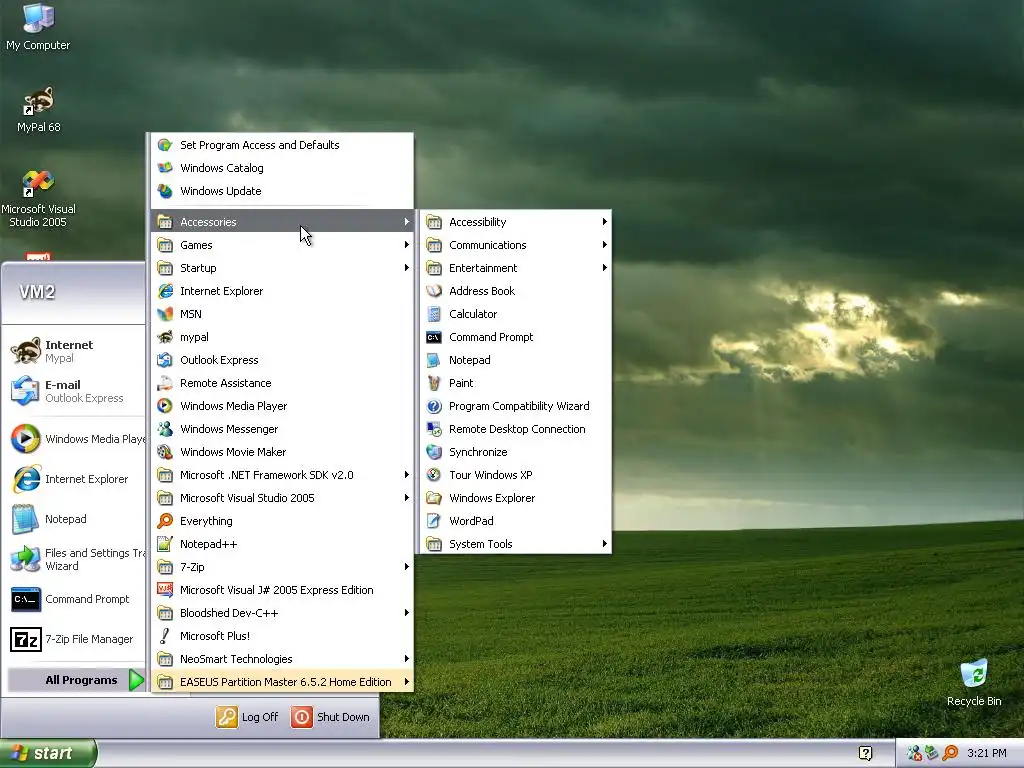Click the Log Off button
Screen dimensions: 1024x768
point(248,717)
